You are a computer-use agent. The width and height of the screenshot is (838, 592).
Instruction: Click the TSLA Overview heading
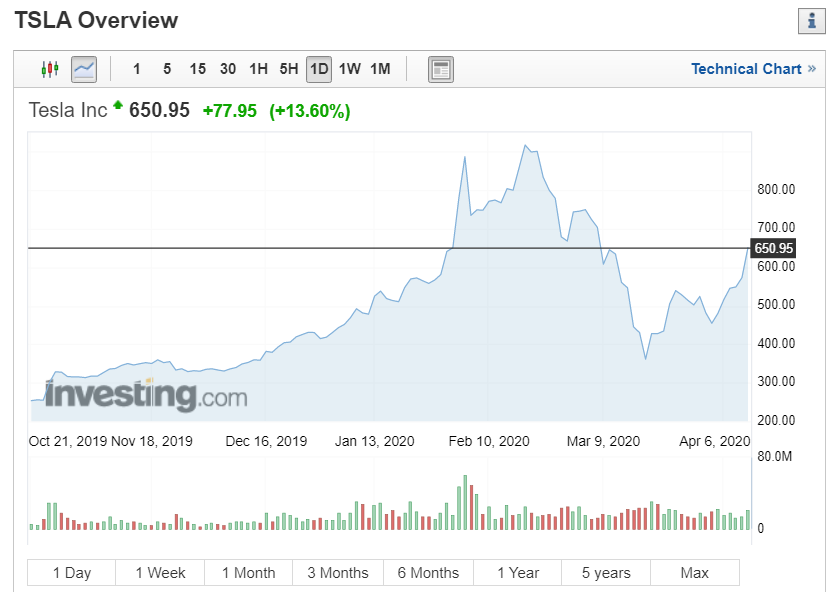click(x=96, y=20)
